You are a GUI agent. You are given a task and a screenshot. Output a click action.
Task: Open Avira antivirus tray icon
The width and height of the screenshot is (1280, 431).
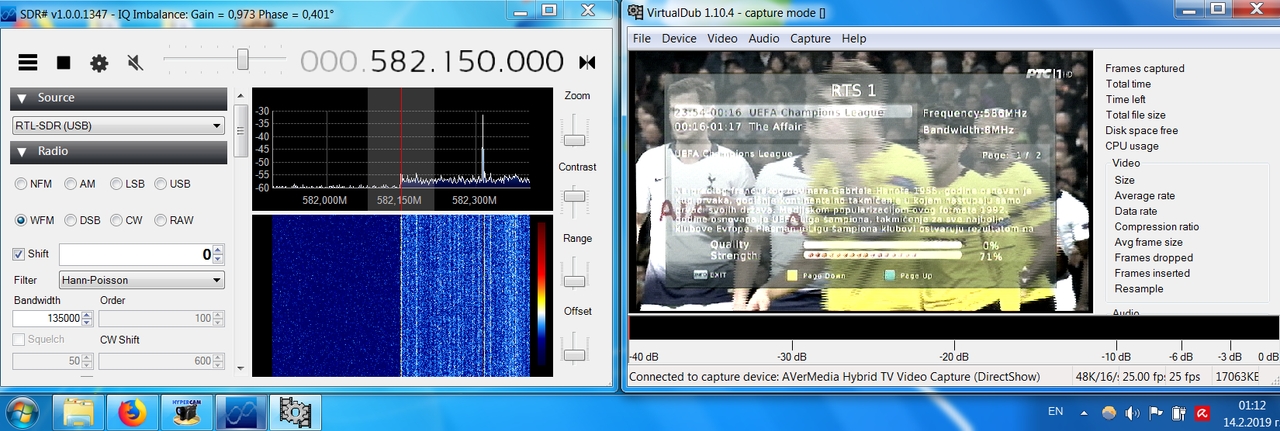1204,412
